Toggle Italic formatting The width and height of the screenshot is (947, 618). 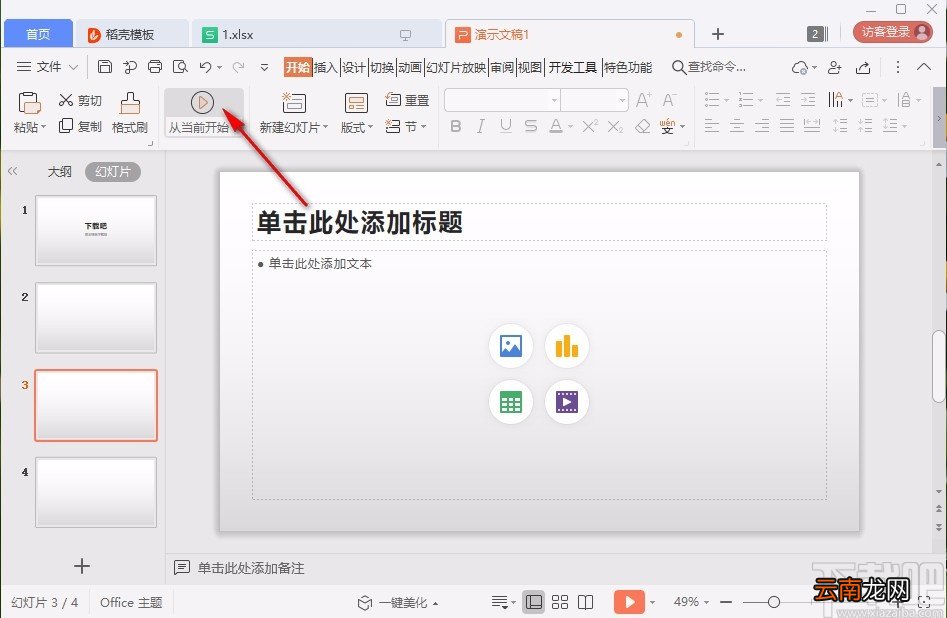click(481, 126)
